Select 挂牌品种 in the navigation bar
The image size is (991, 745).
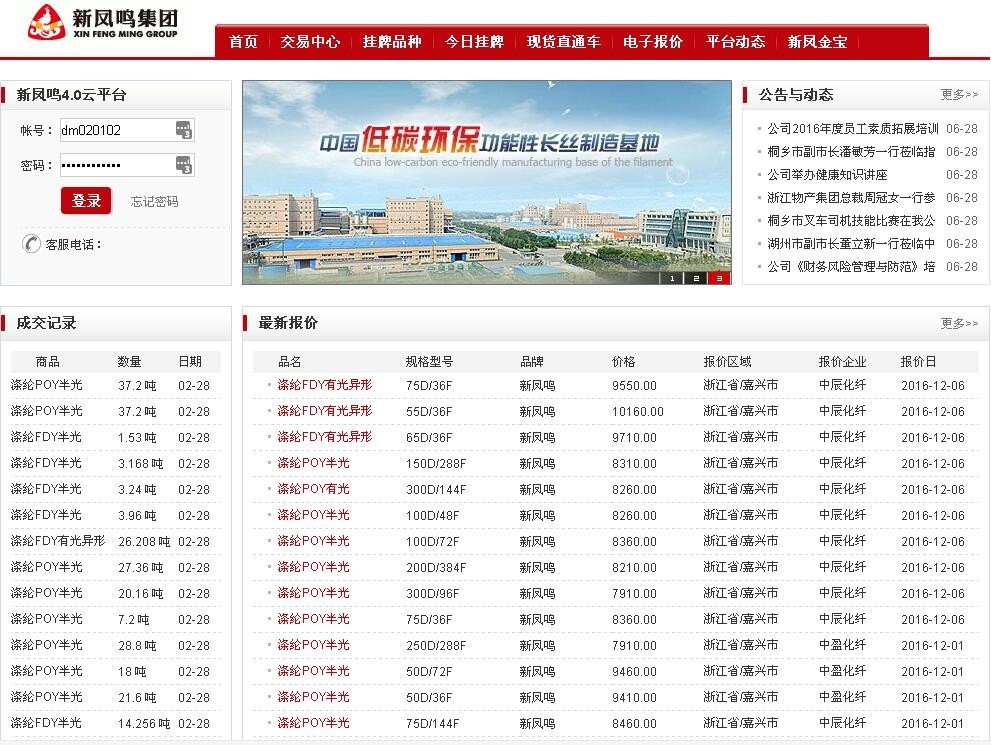392,42
